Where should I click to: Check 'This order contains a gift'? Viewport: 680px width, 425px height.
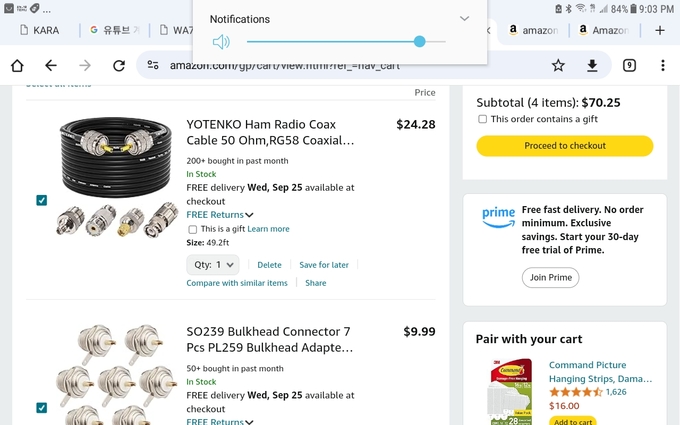482,119
